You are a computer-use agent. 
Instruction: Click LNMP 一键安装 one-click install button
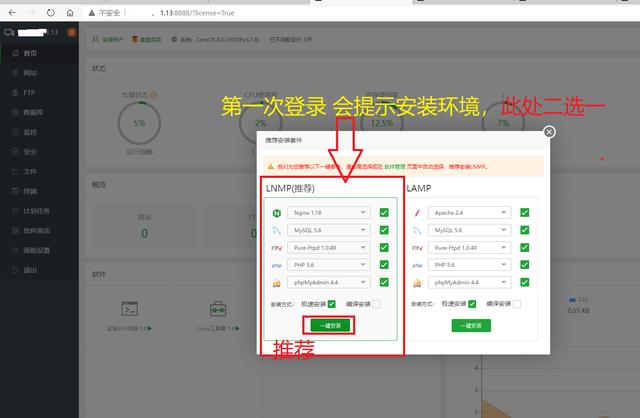pos(330,325)
